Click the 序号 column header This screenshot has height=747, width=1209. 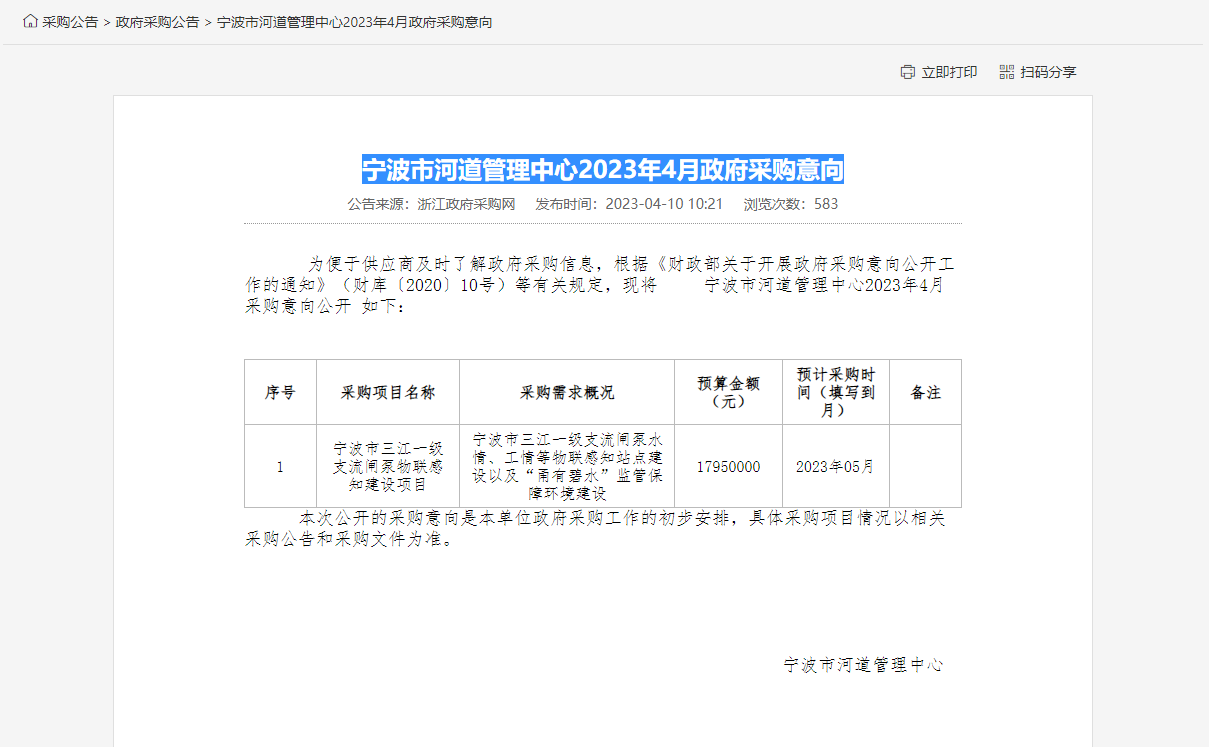[x=280, y=392]
